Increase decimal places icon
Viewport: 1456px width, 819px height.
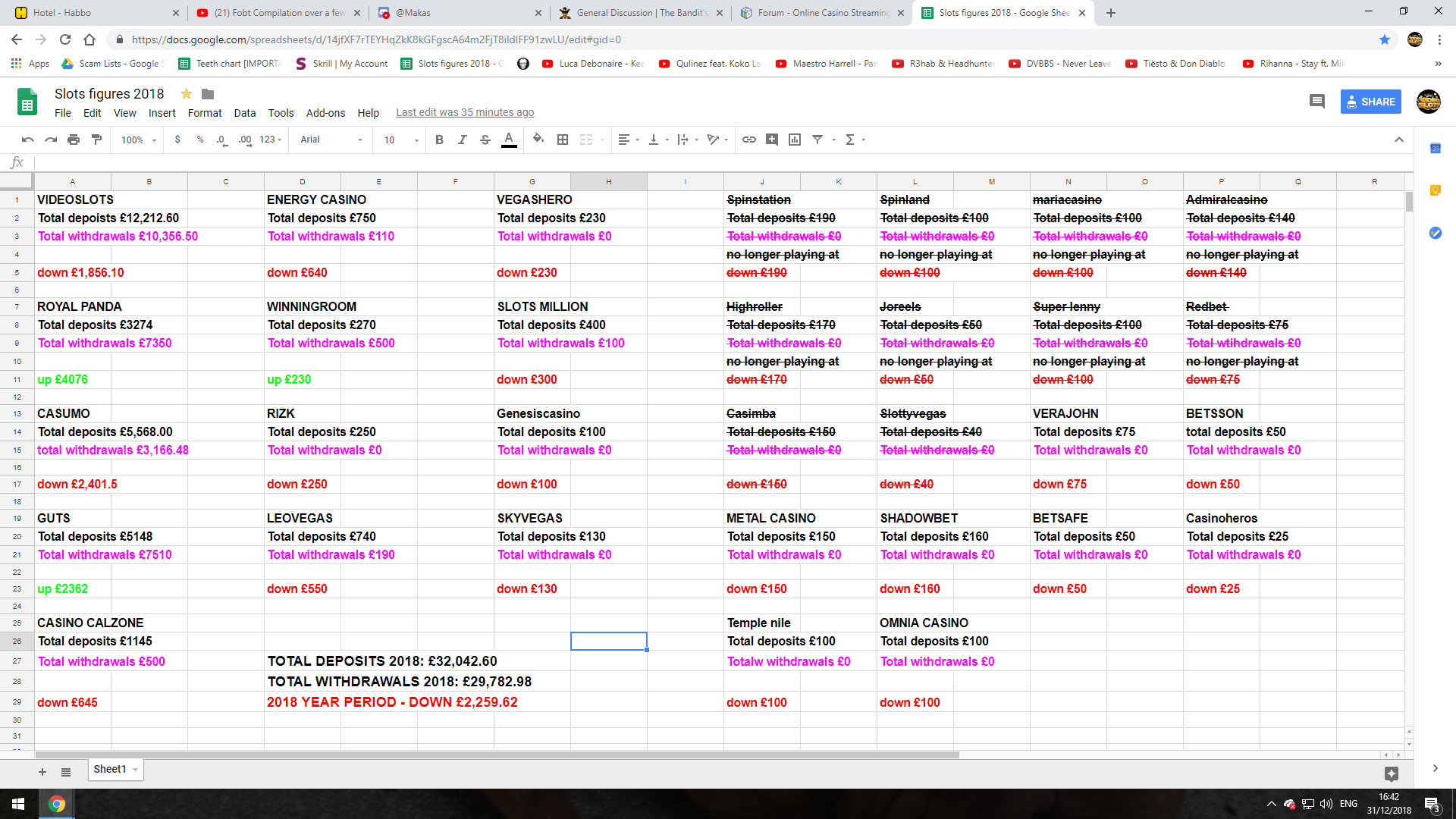click(x=245, y=140)
